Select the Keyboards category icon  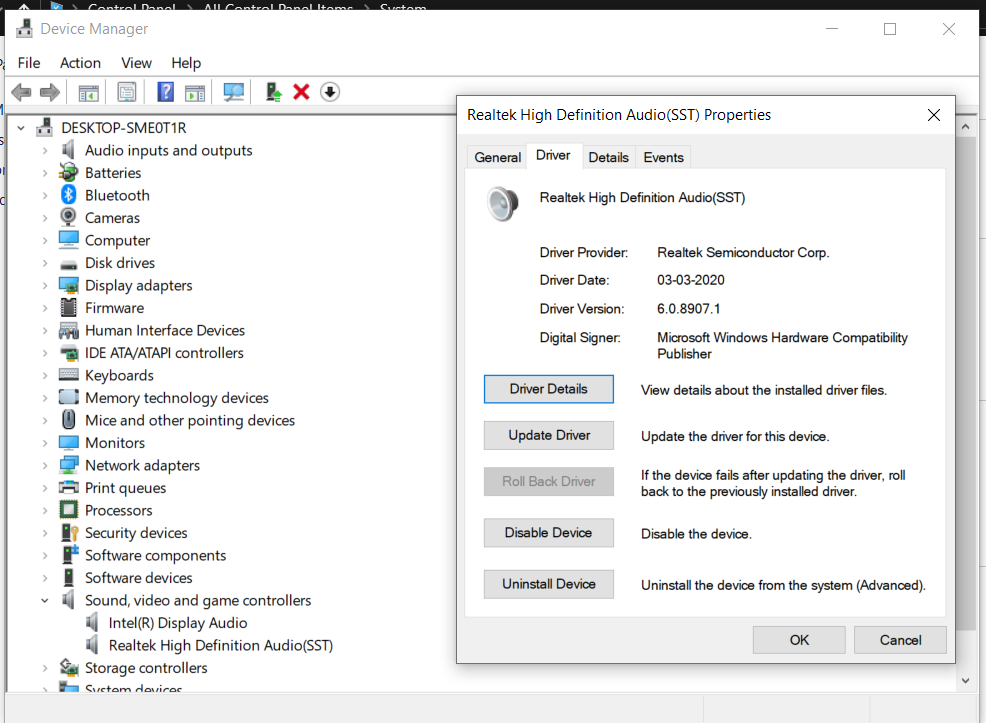(69, 375)
